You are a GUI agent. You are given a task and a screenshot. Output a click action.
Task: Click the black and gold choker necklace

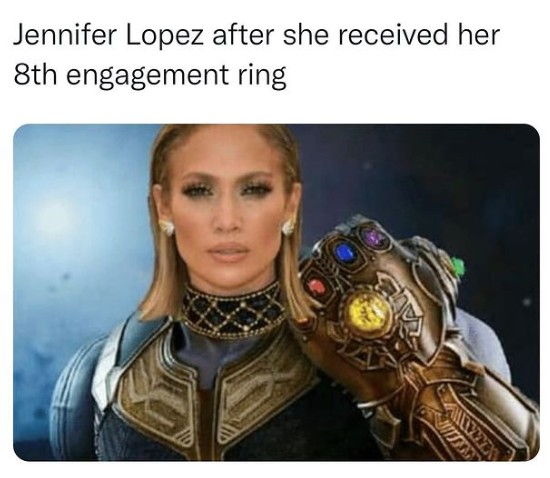pyautogui.click(x=232, y=309)
